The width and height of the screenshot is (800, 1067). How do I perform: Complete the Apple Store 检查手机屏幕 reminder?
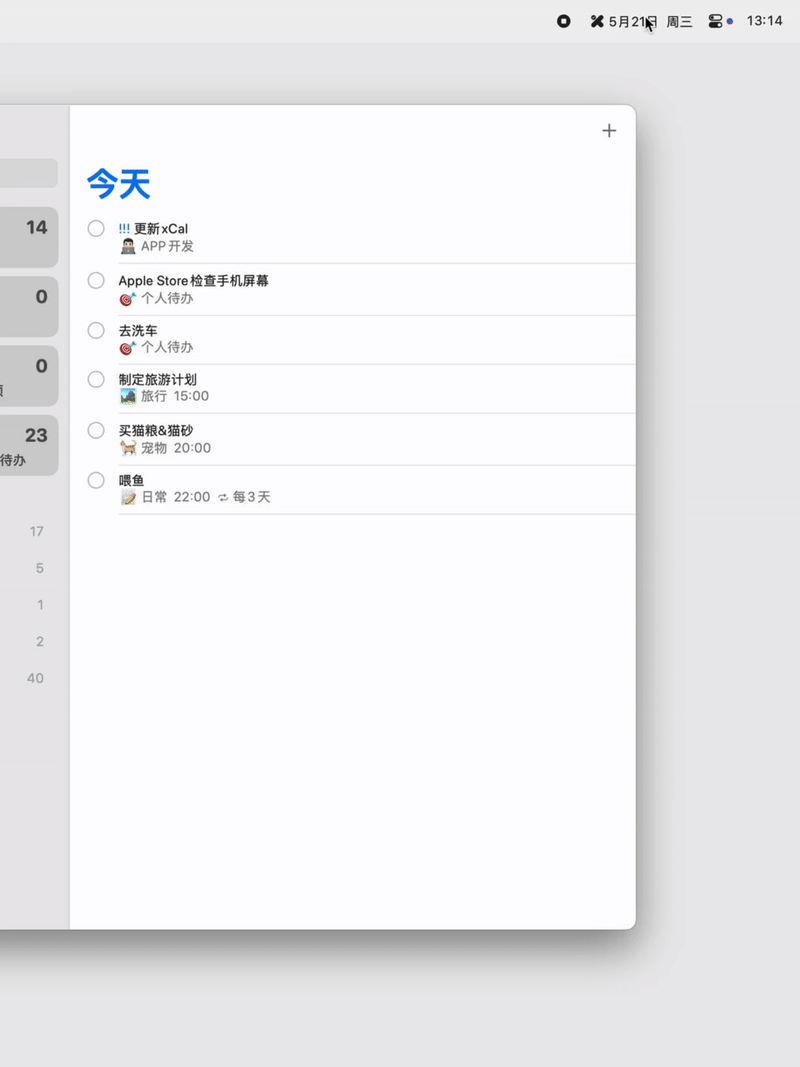[x=96, y=280]
